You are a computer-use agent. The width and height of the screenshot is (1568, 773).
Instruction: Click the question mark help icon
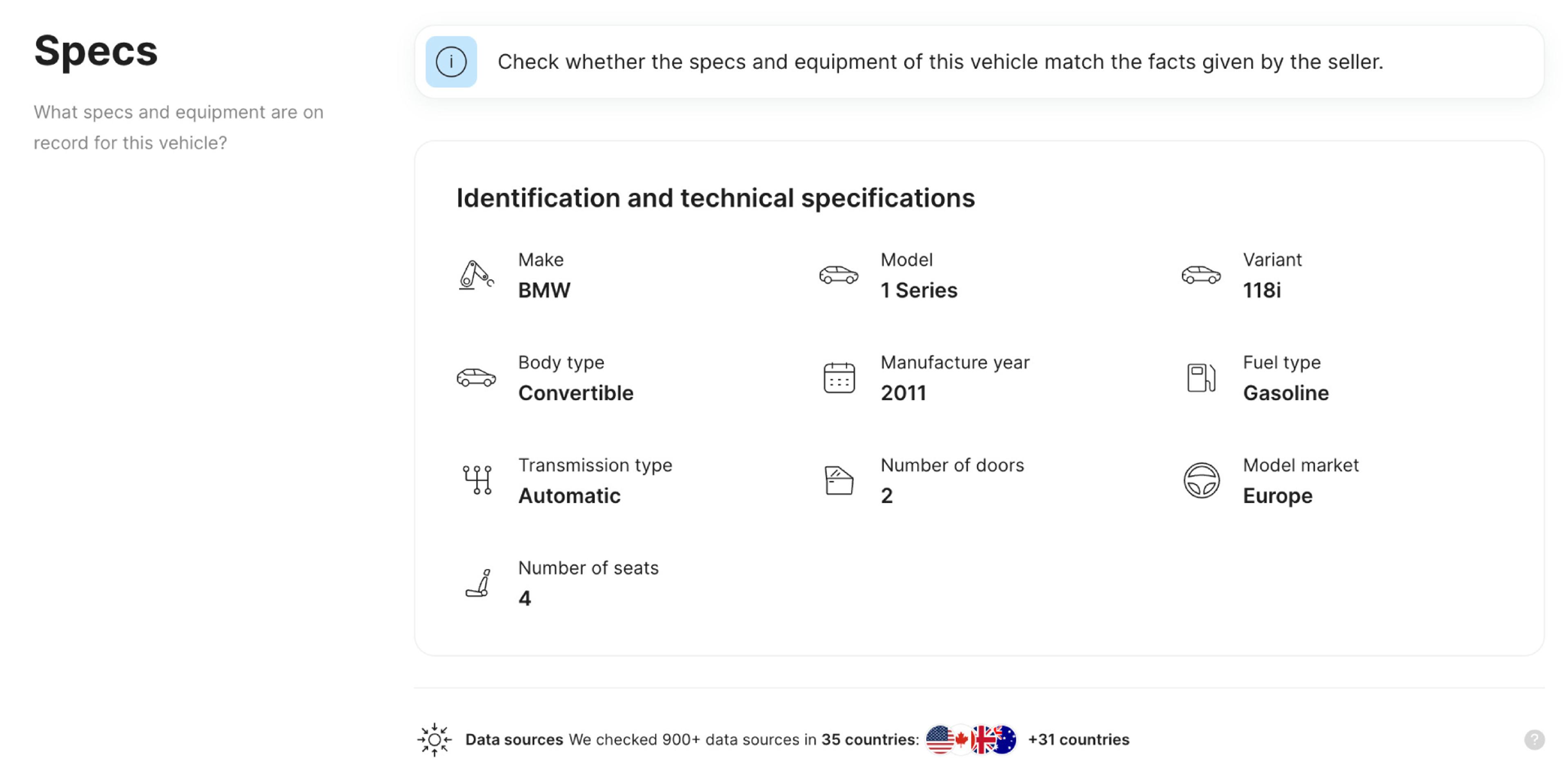[1534, 740]
